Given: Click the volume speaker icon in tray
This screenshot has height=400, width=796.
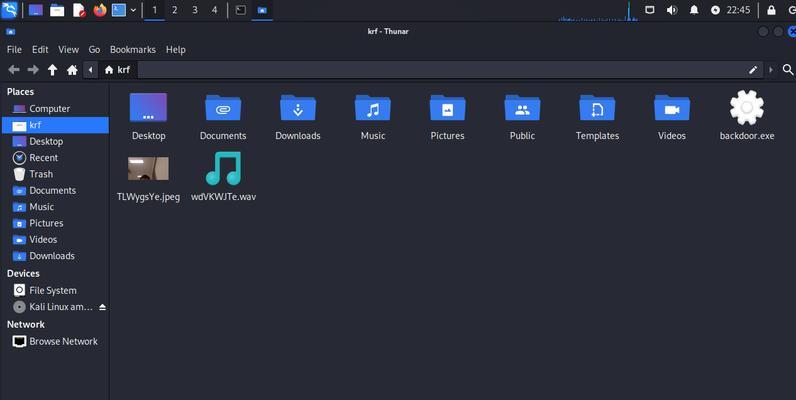Looking at the screenshot, I should pos(672,10).
